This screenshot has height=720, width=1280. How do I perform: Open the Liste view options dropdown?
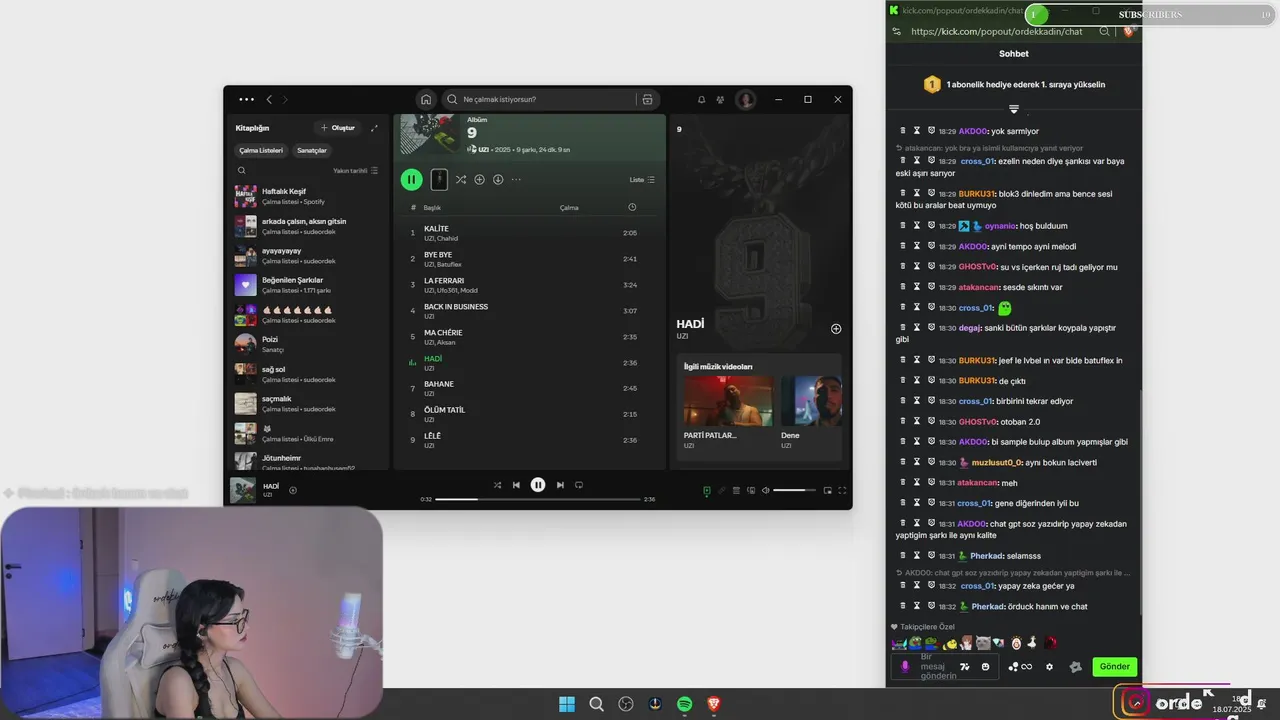pyautogui.click(x=642, y=180)
